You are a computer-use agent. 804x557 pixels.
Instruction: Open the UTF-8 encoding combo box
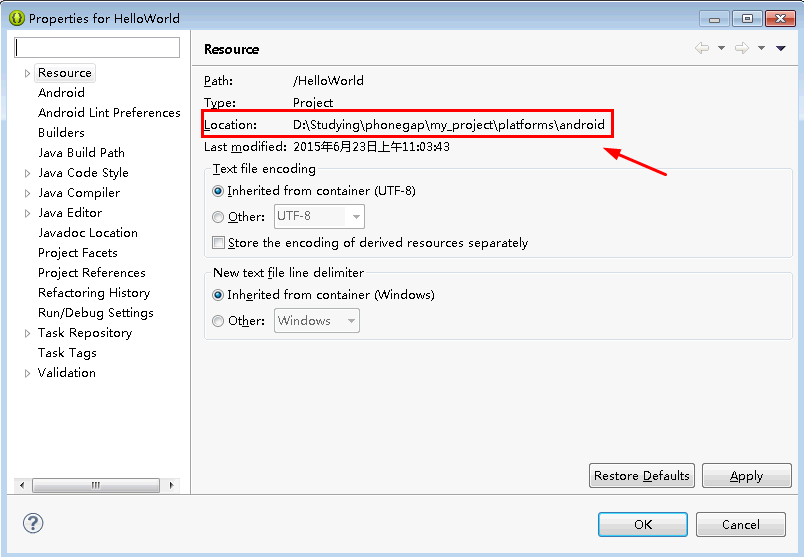[x=319, y=216]
